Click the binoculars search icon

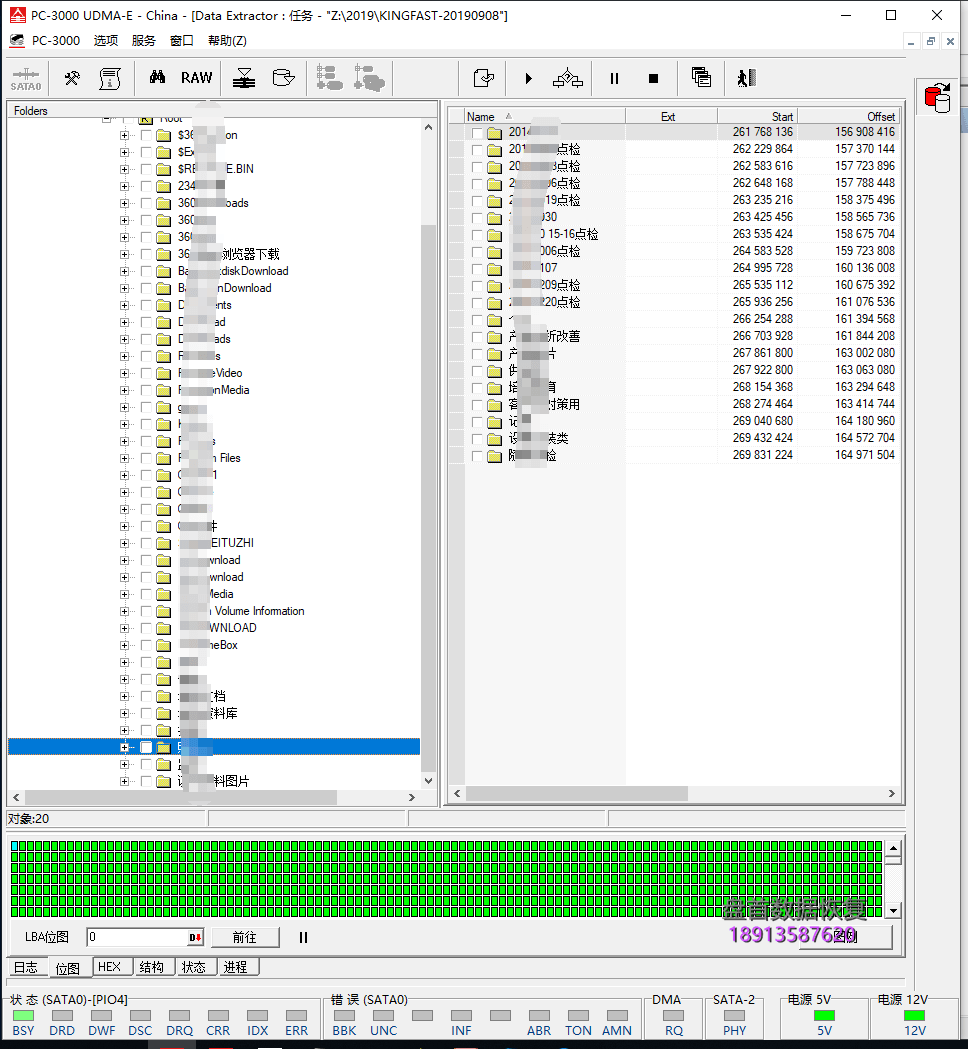click(157, 78)
